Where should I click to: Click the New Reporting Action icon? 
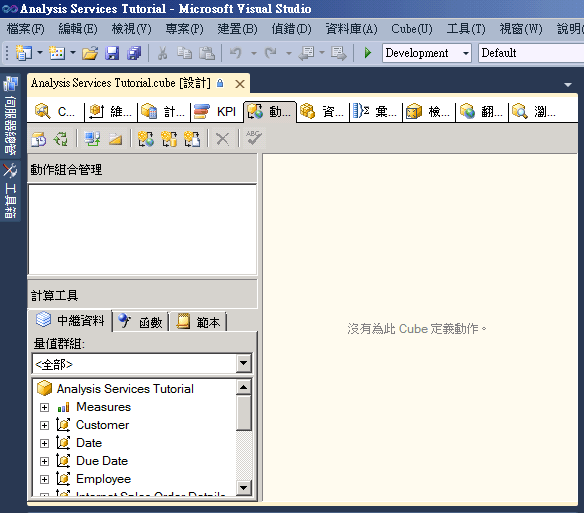pos(192,139)
